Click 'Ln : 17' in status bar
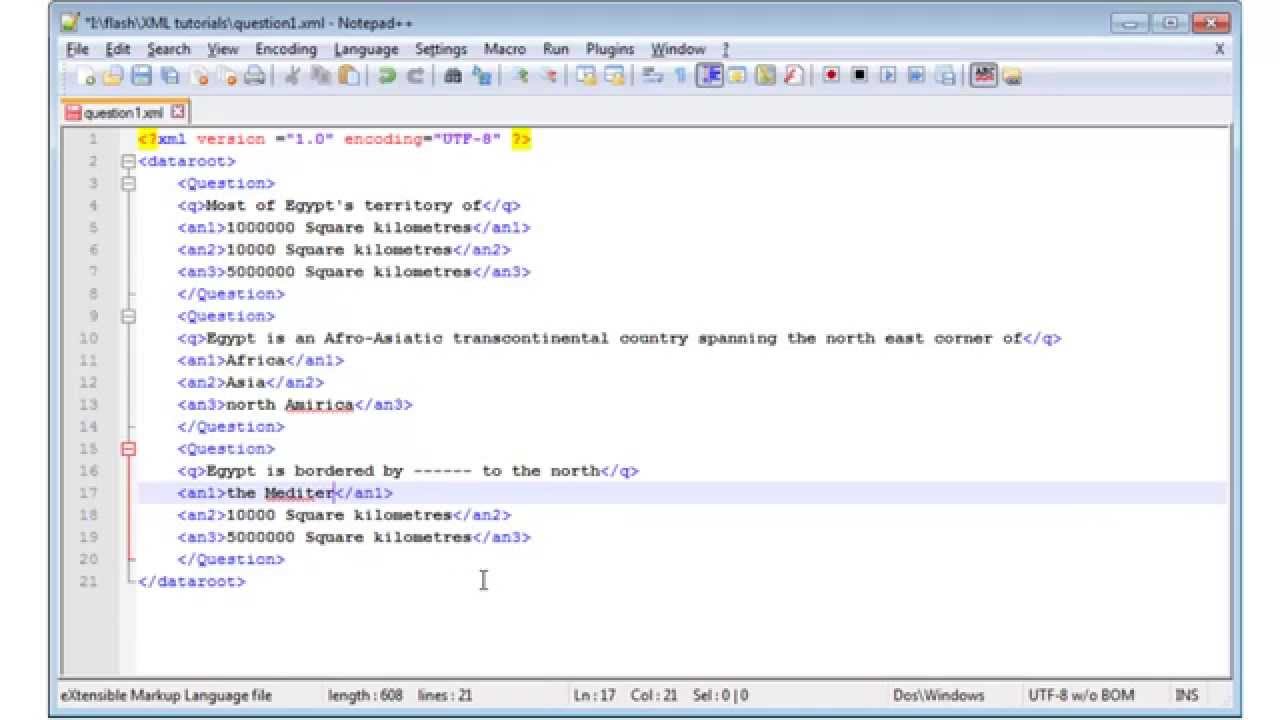This screenshot has height=720, width=1280. pyautogui.click(x=595, y=695)
